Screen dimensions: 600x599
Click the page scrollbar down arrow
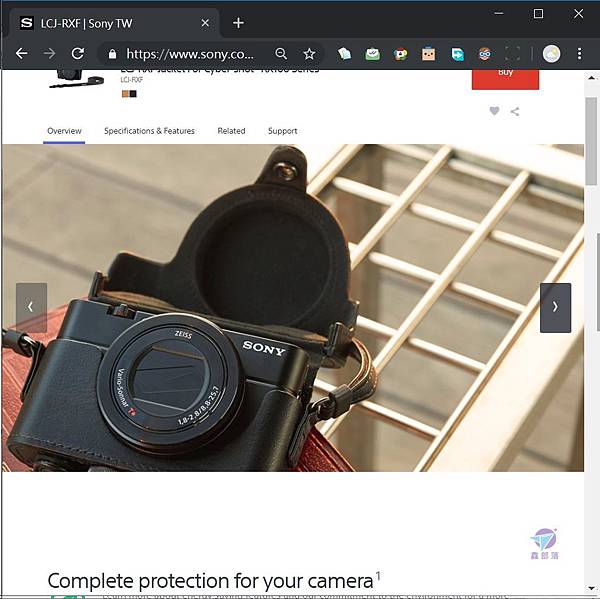pos(592,589)
